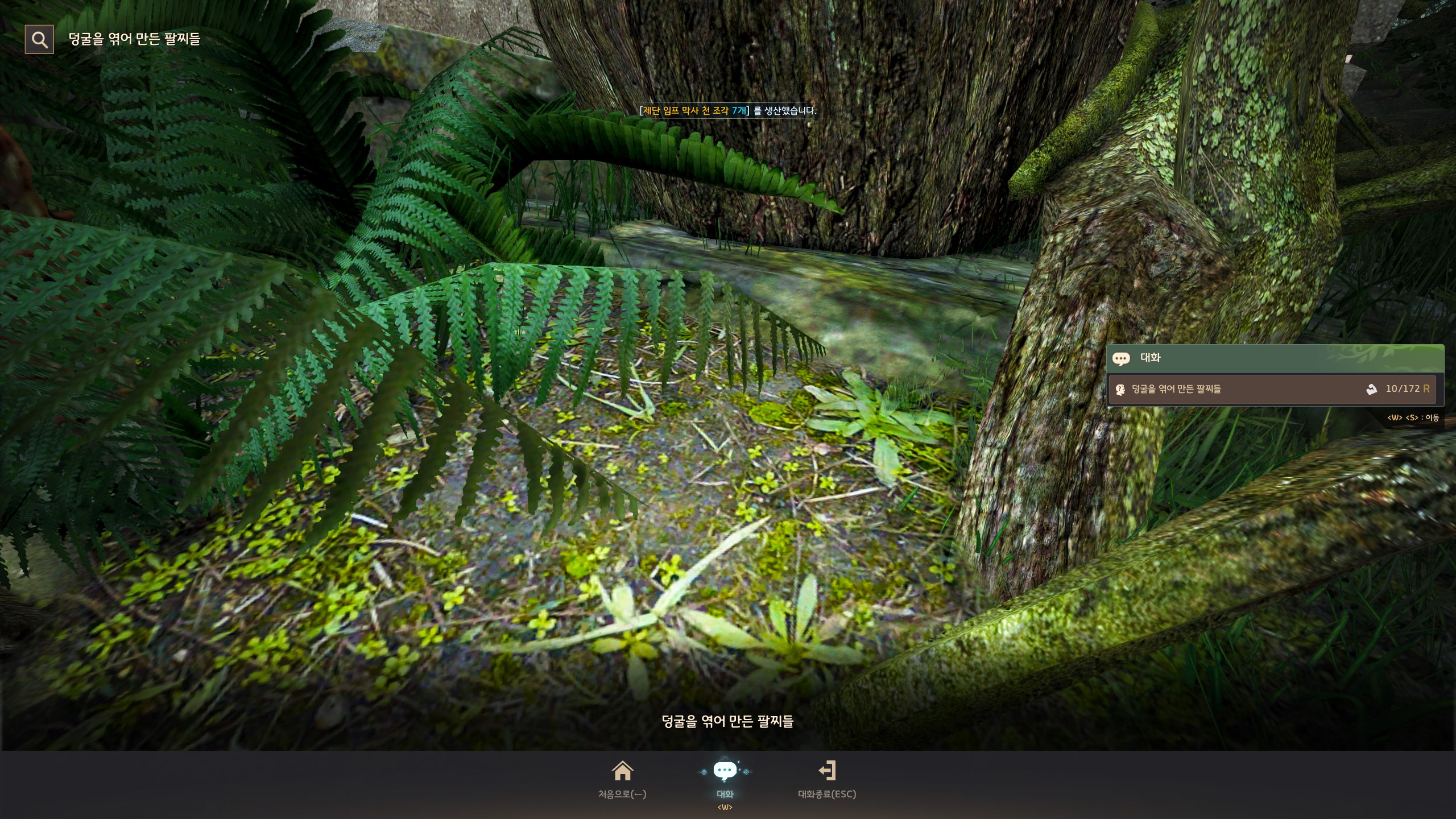1456x819 pixels.
Task: Click the <W> key hint at bottom
Action: [725, 808]
